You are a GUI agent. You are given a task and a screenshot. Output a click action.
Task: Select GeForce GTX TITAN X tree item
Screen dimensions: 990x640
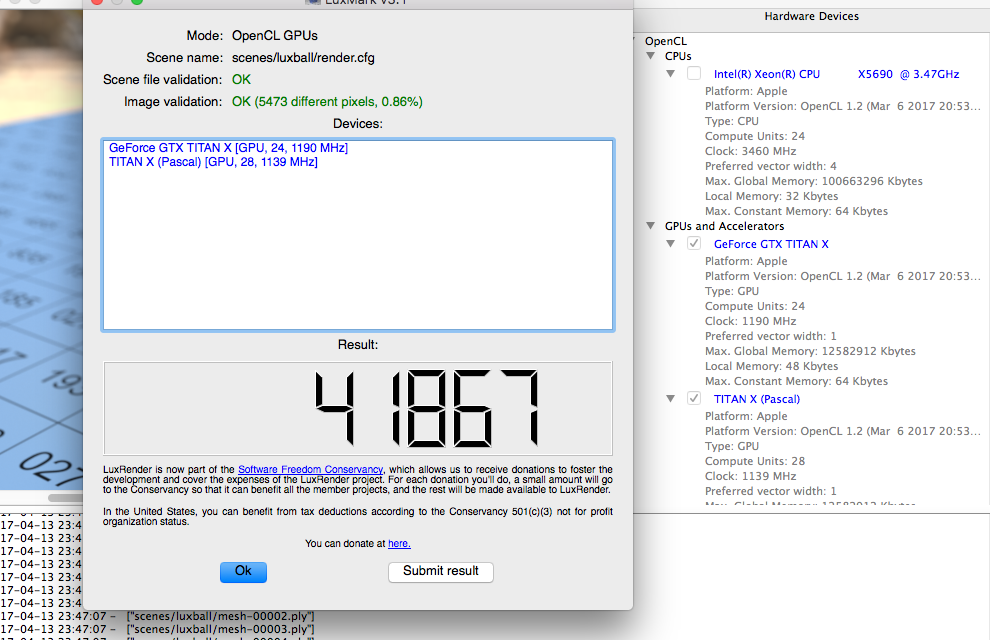tap(771, 244)
